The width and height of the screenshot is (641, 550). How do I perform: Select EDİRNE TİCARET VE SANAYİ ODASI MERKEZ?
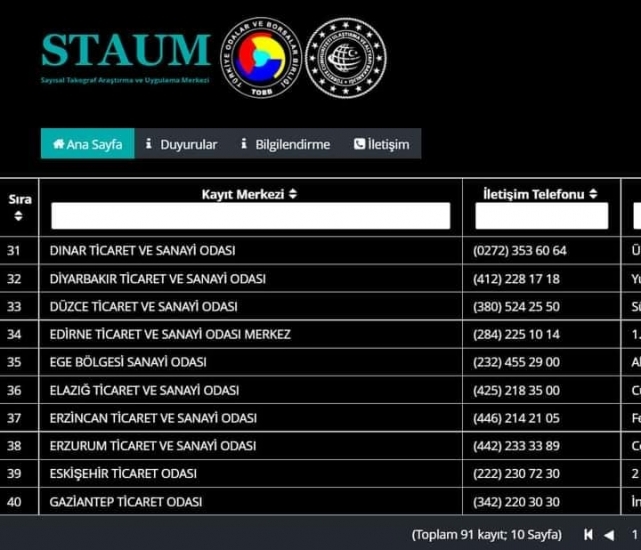pos(170,334)
